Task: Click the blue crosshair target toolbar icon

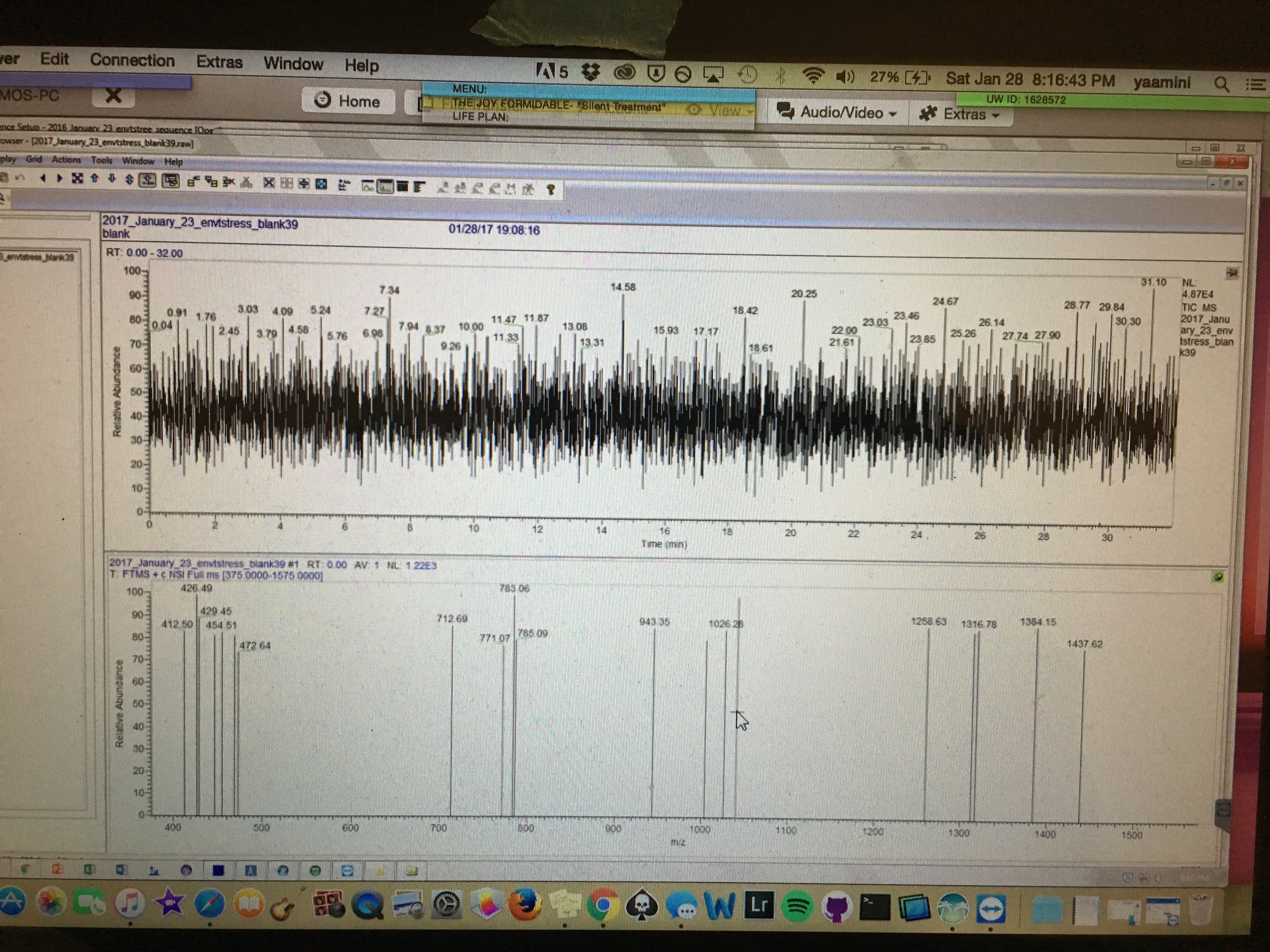Action: [322, 184]
